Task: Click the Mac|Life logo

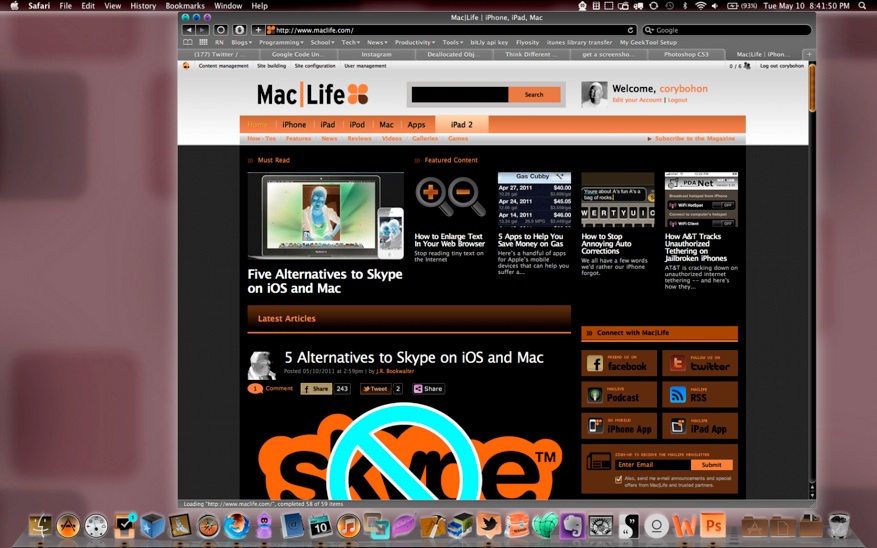Action: (312, 94)
